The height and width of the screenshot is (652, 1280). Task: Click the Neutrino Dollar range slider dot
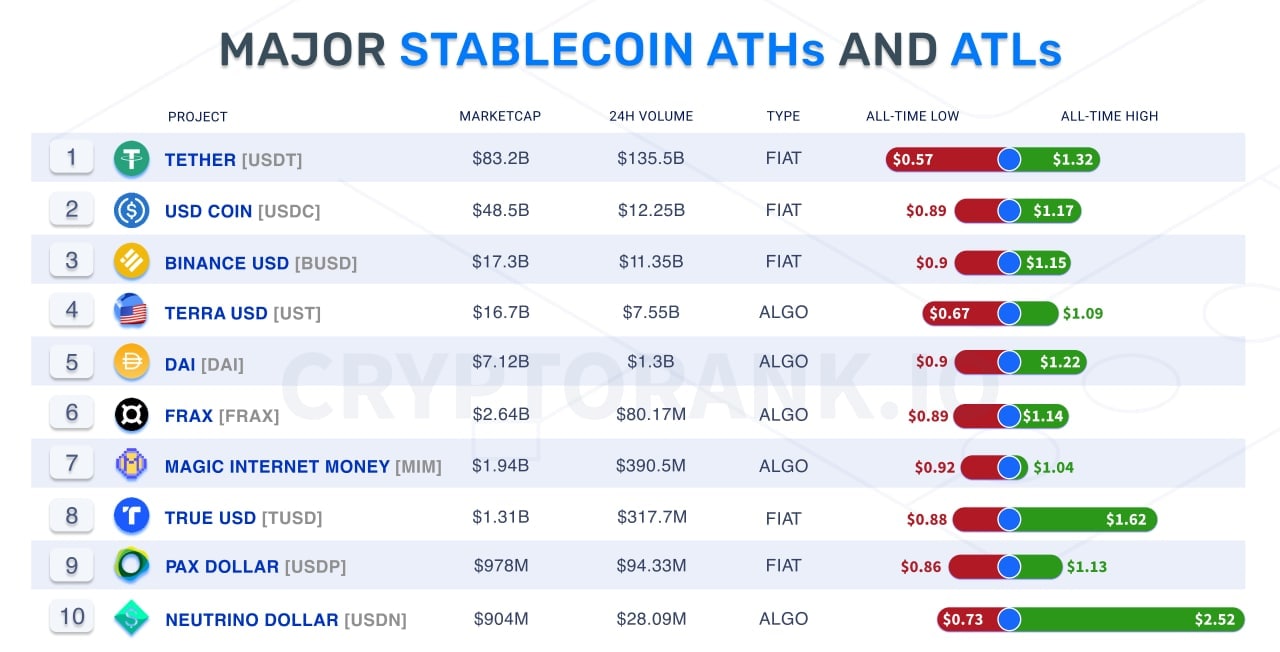1009,619
